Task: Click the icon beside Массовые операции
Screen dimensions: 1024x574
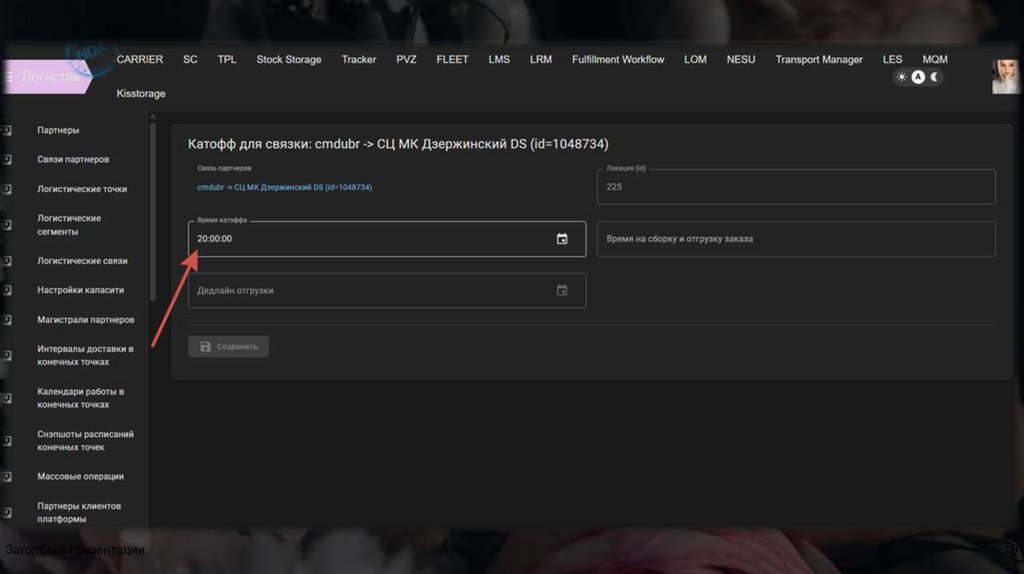Action: point(7,477)
